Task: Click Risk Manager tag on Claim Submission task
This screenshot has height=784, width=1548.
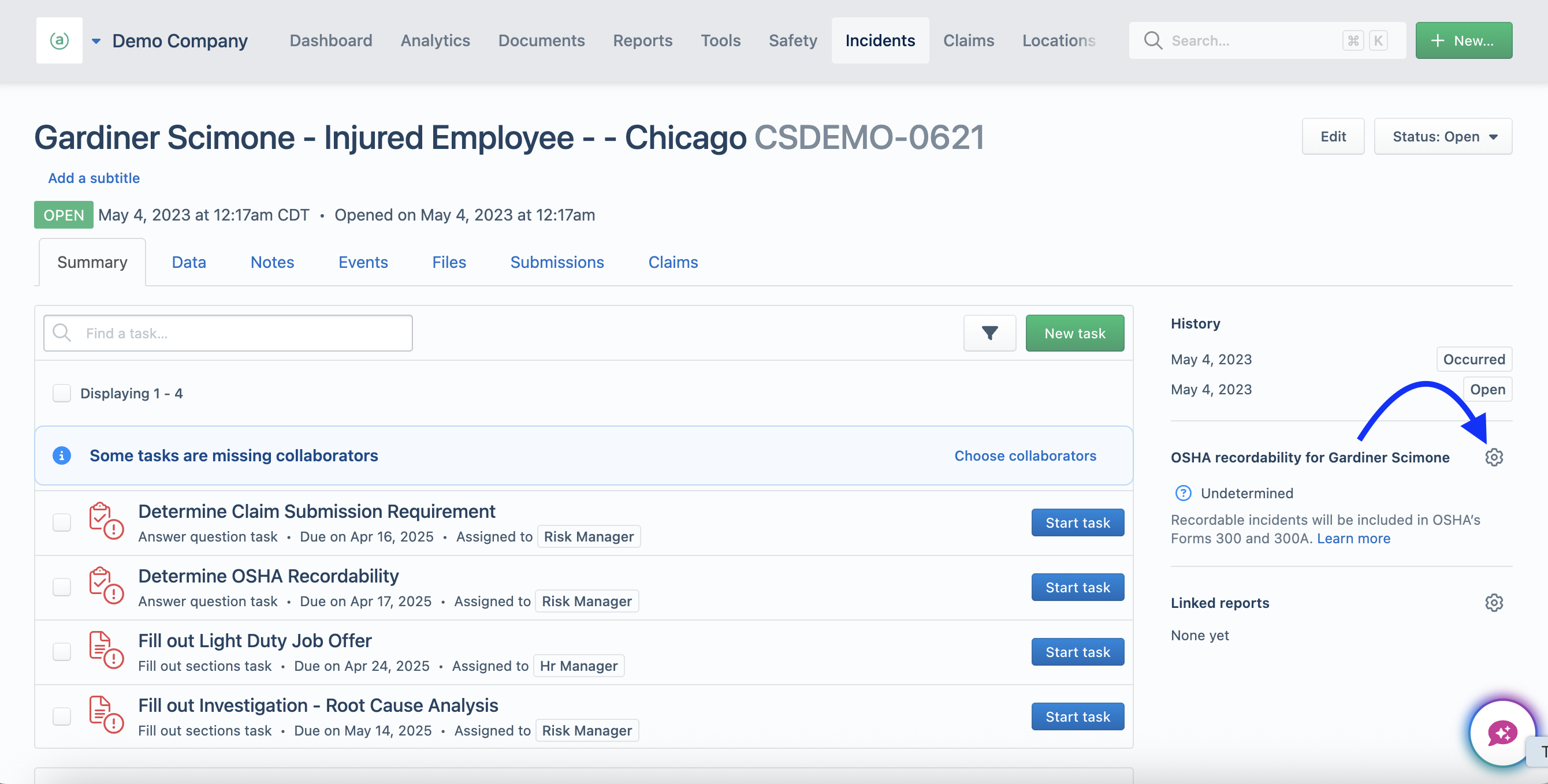Action: [x=589, y=536]
